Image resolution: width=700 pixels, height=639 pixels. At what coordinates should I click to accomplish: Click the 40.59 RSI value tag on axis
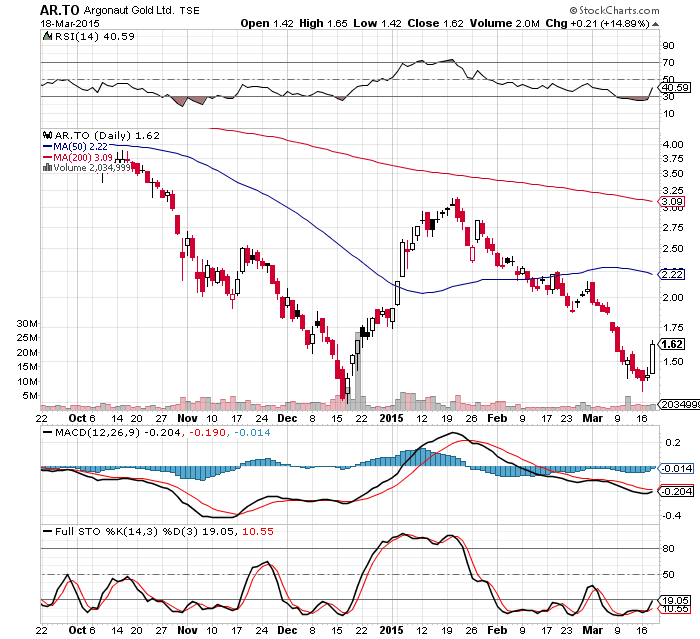[x=675, y=88]
